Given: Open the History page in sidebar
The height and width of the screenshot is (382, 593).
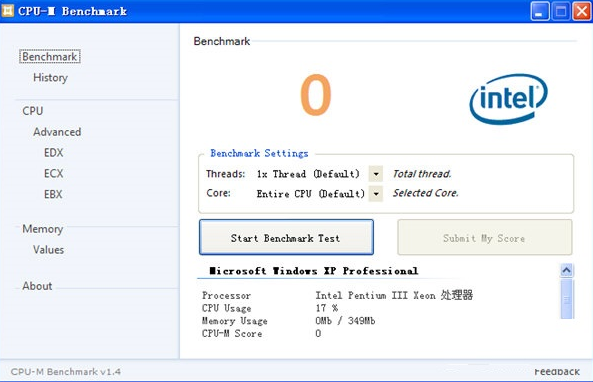Looking at the screenshot, I should point(50,78).
